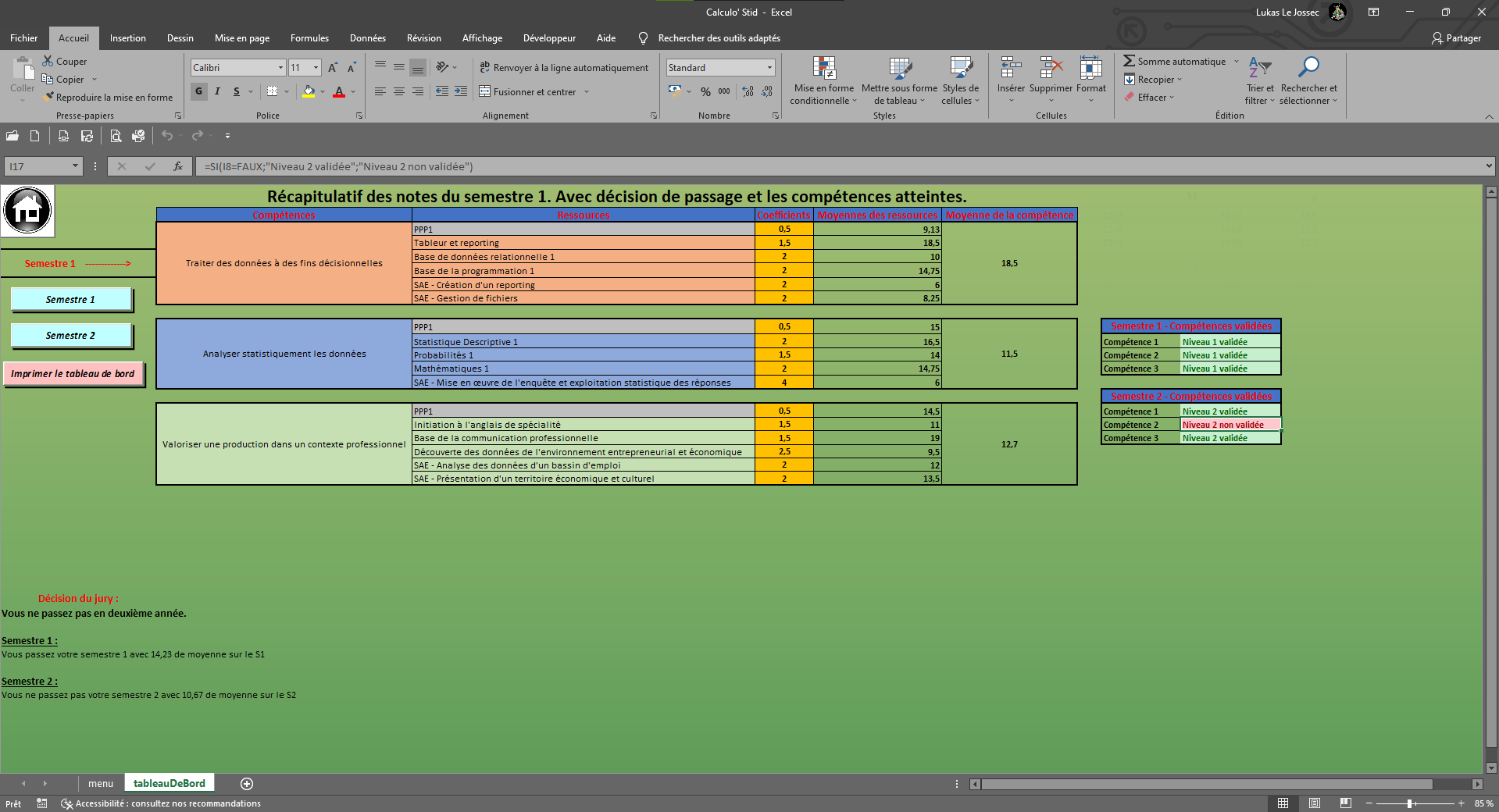Viewport: 1499px width, 812px height.
Task: Click the AutoSum sigma icon
Action: pyautogui.click(x=1129, y=61)
